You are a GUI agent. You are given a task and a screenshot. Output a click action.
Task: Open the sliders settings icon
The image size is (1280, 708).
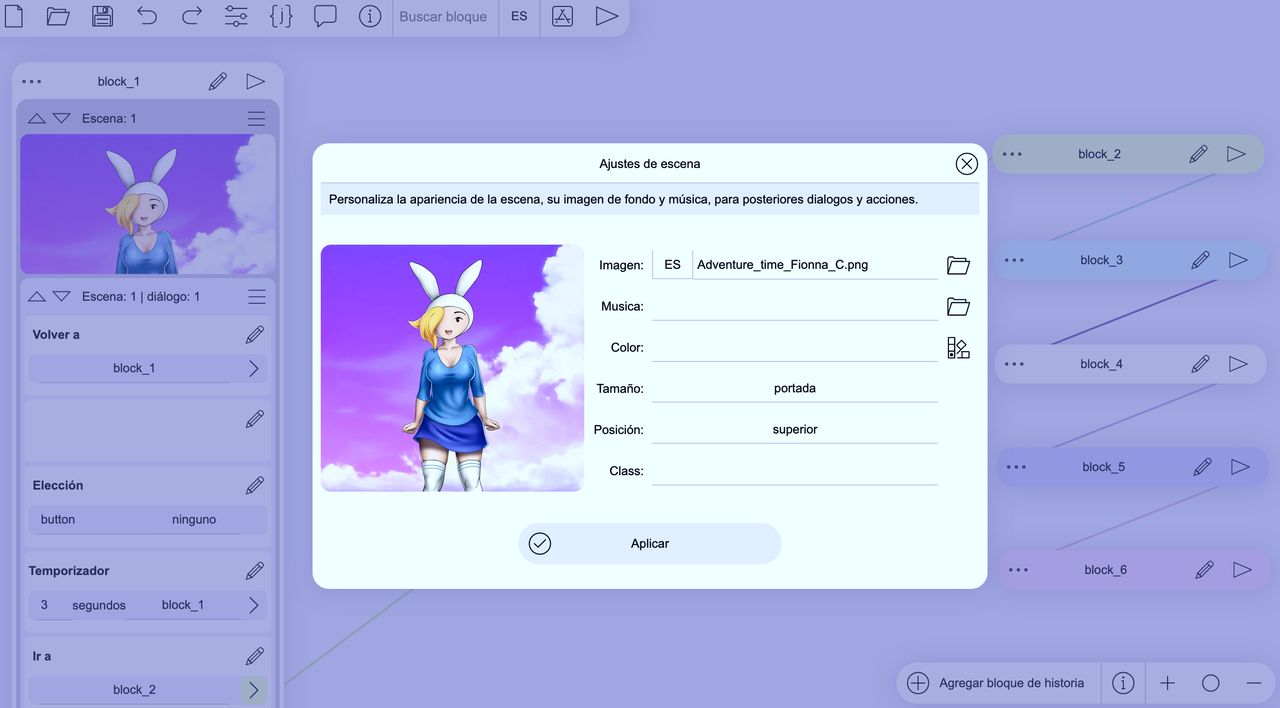point(236,16)
